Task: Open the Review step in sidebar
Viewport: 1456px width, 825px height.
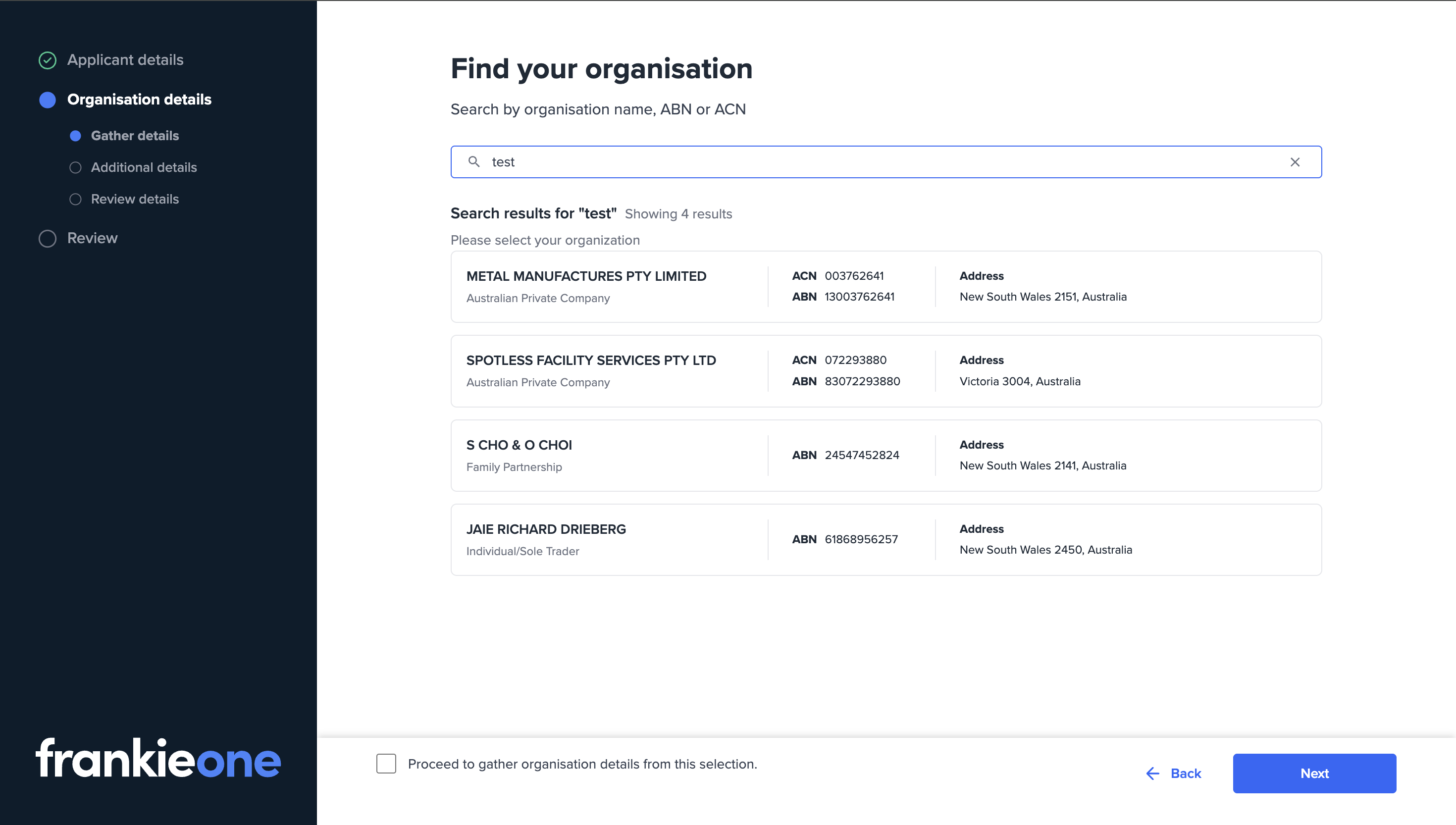Action: click(92, 238)
